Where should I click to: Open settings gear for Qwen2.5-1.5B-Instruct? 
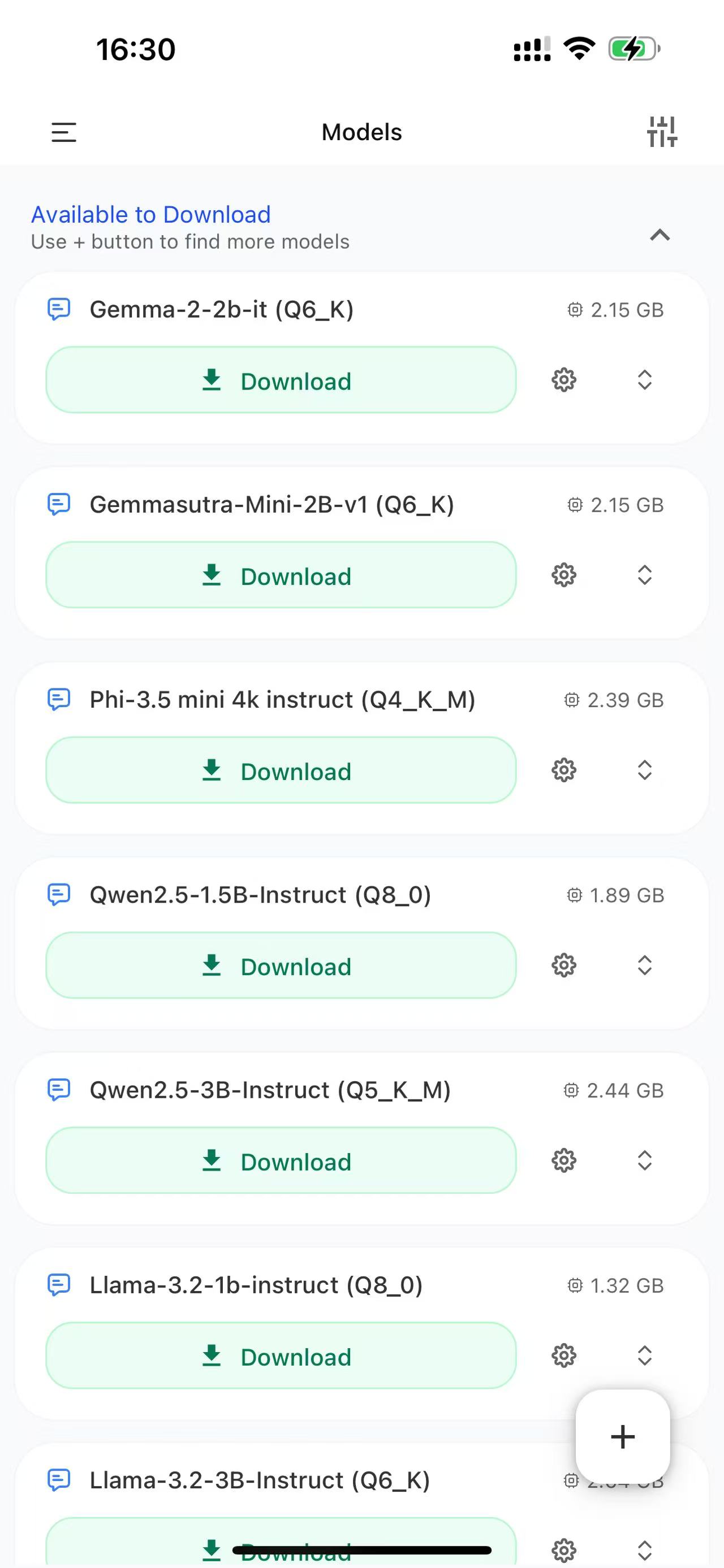563,965
